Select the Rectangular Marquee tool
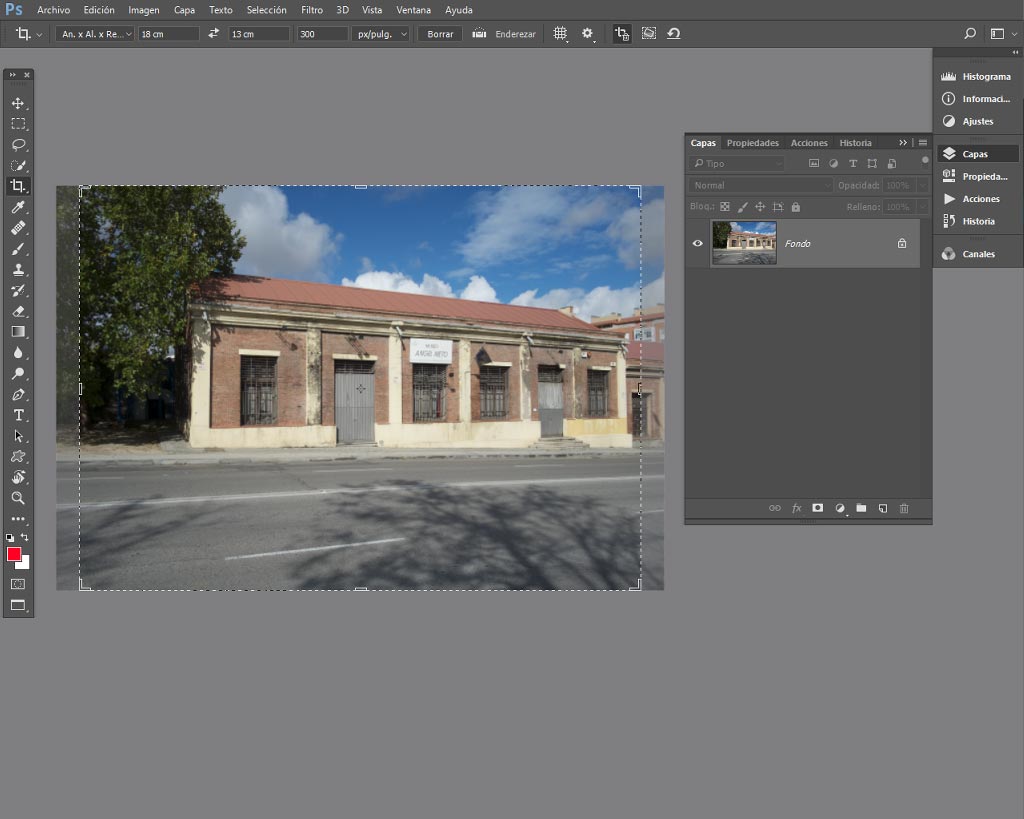This screenshot has width=1024, height=819. (18, 124)
